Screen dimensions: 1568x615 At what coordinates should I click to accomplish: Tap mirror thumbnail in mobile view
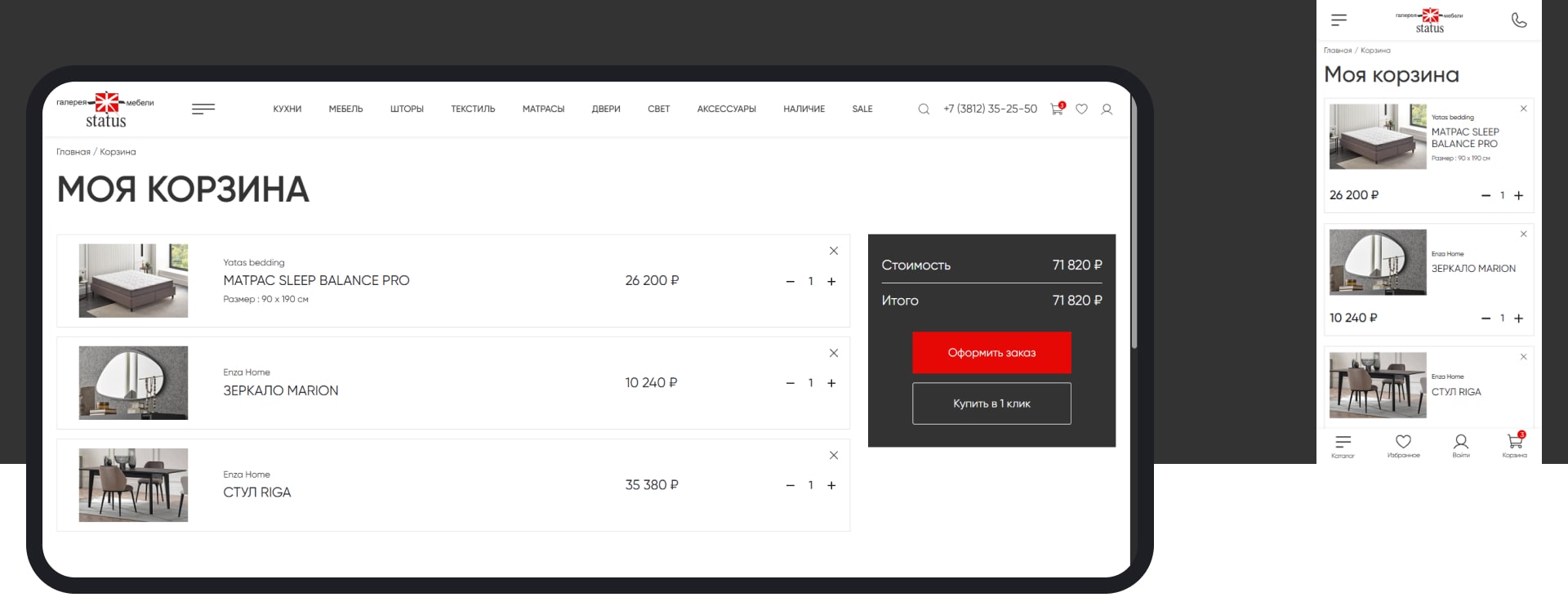(1378, 262)
